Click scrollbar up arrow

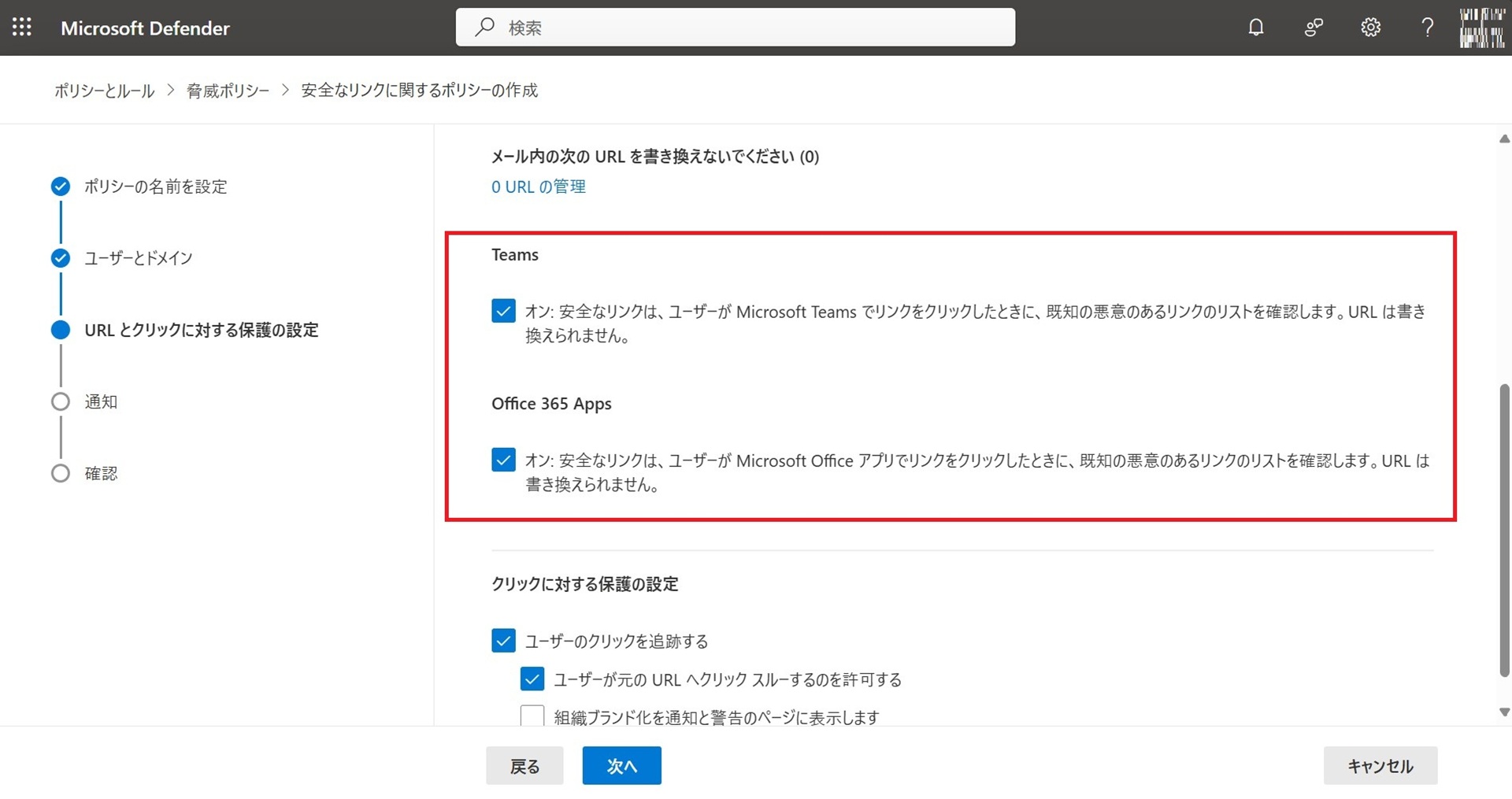(1504, 139)
